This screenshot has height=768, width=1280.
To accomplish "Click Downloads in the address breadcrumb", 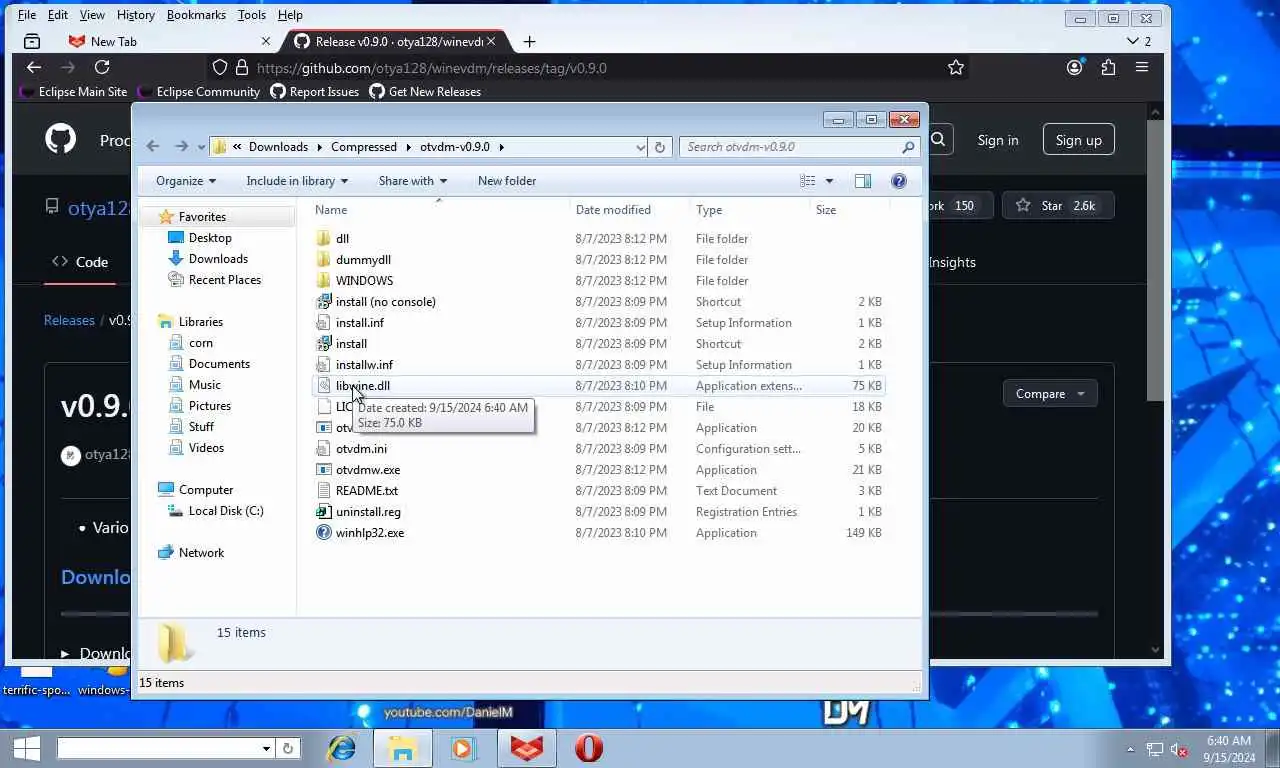I will 278,147.
